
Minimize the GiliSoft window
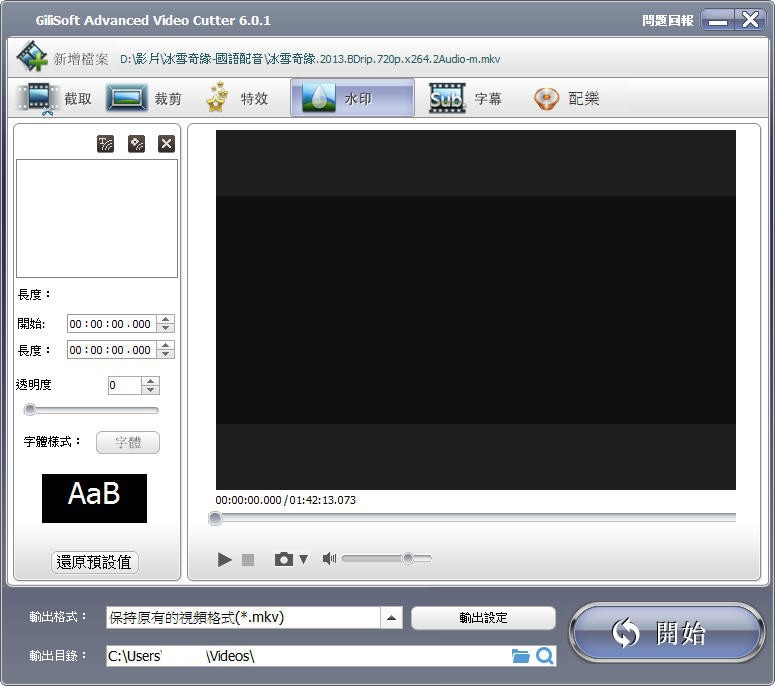click(717, 21)
